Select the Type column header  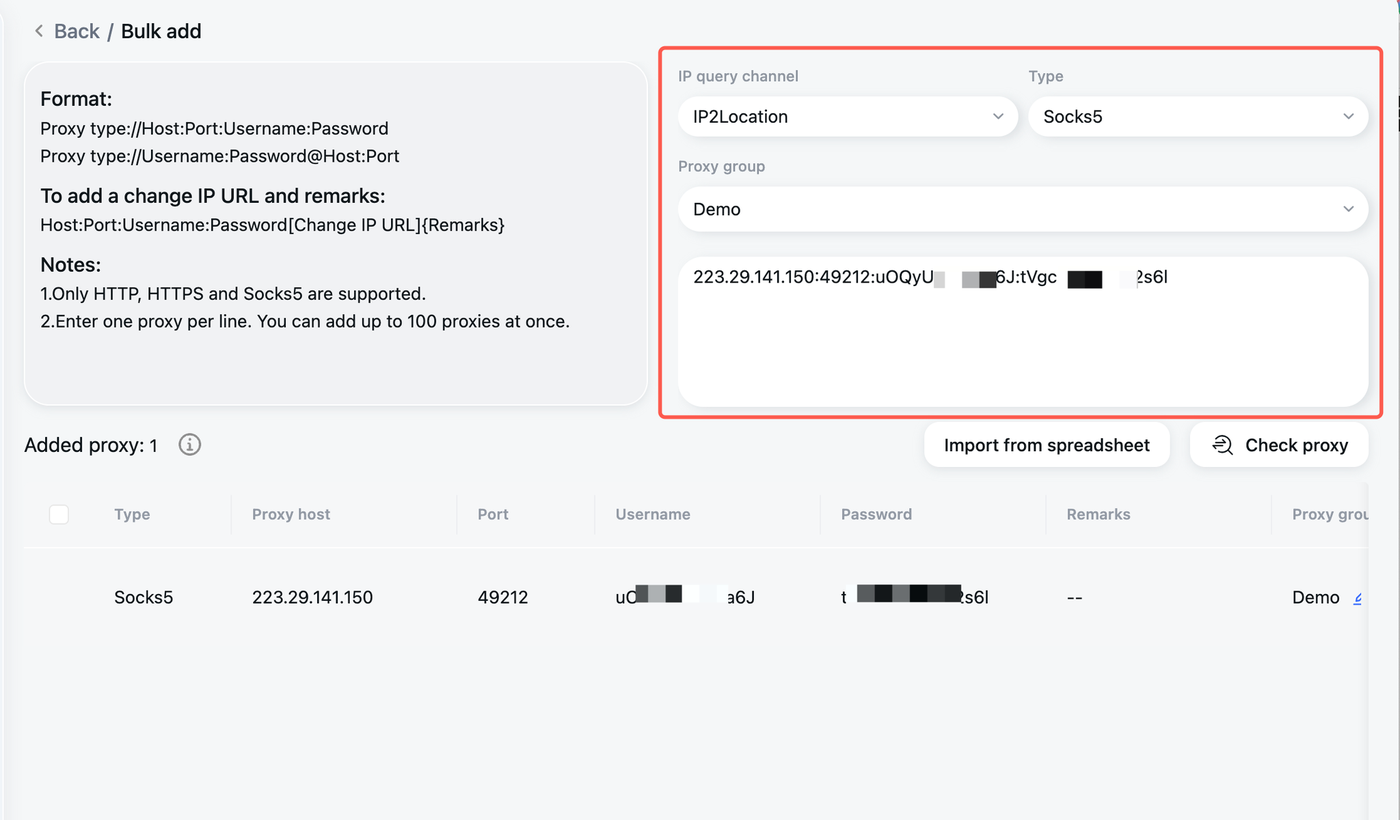click(x=132, y=514)
